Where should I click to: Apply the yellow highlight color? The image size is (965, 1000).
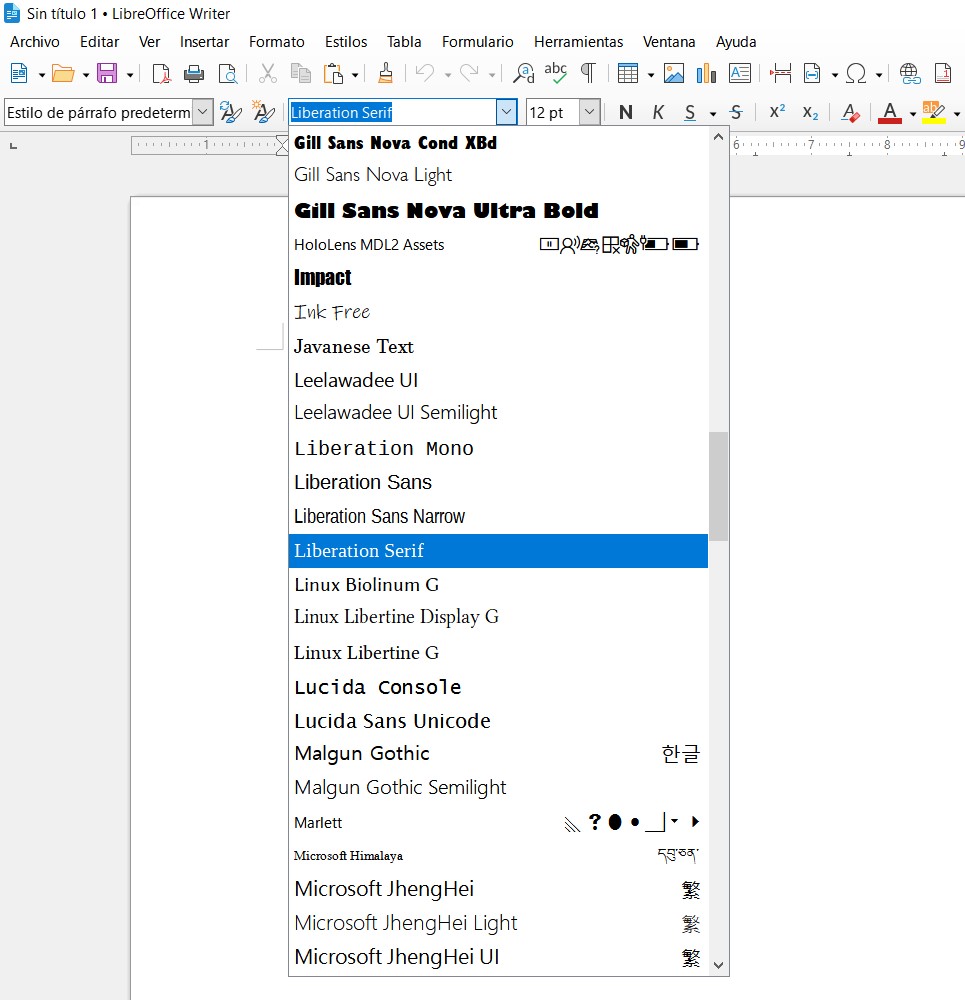(934, 113)
